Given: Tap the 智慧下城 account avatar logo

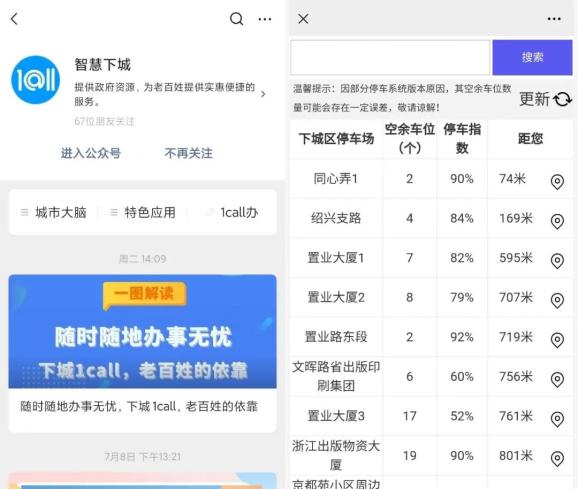Looking at the screenshot, I should click(x=36, y=80).
